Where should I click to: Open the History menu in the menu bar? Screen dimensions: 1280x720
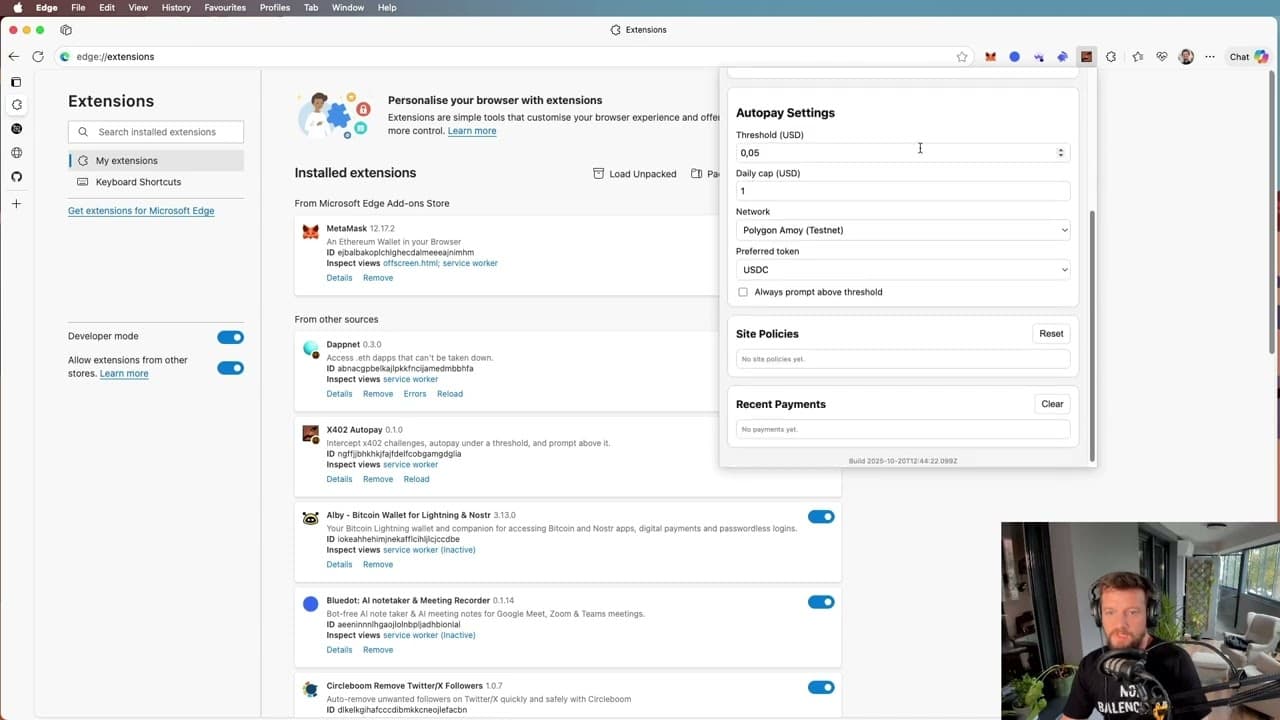[x=175, y=7]
